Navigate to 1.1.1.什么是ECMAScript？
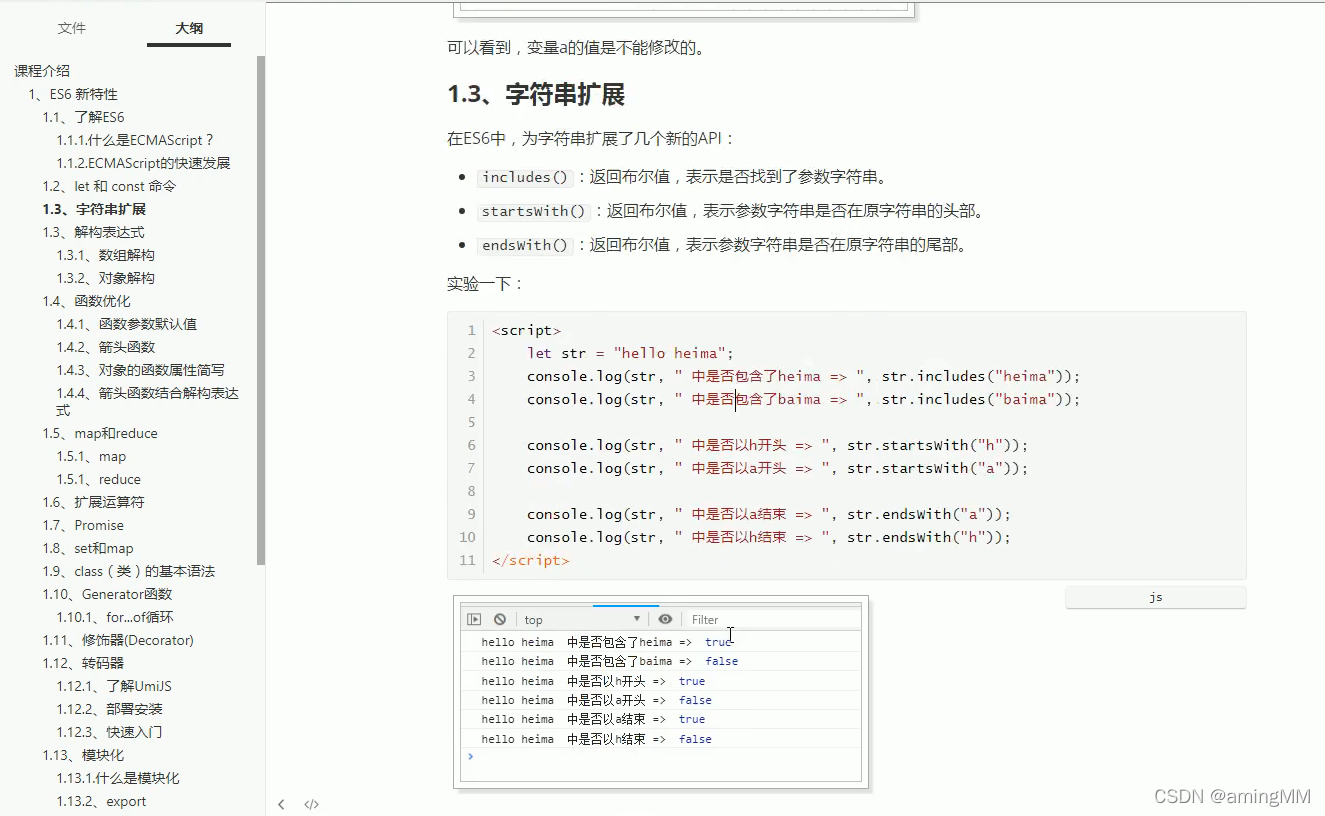The image size is (1325, 816). [x=135, y=140]
